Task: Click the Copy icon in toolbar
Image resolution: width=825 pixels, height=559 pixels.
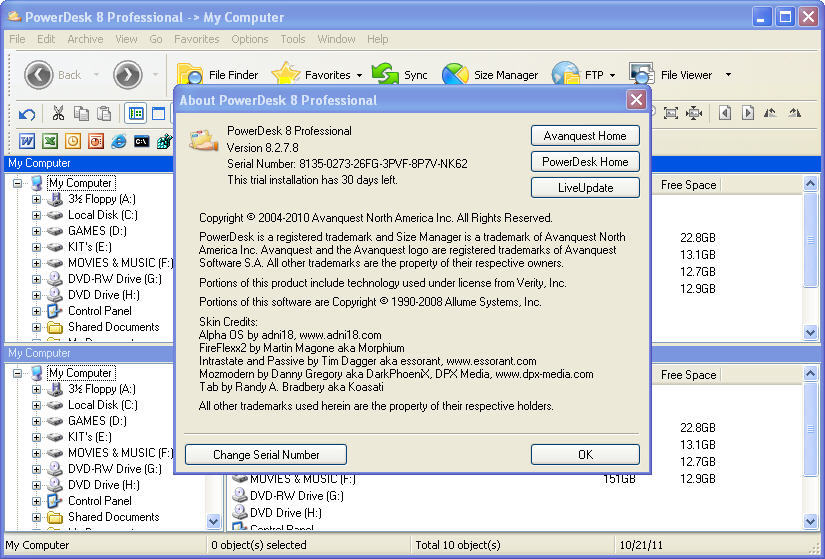Action: tap(81, 113)
